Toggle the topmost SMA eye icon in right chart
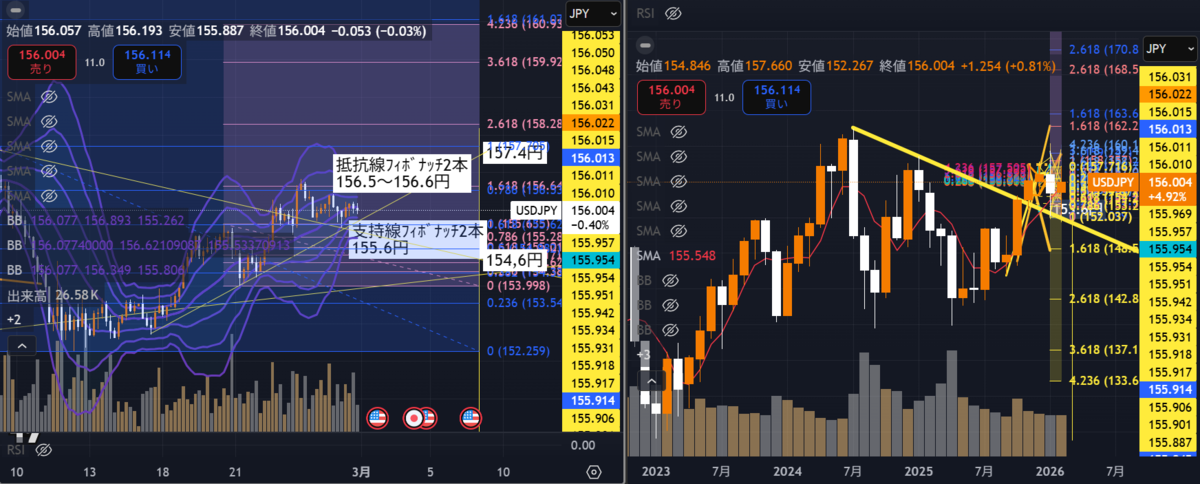Image resolution: width=1200 pixels, height=484 pixels. tap(679, 132)
